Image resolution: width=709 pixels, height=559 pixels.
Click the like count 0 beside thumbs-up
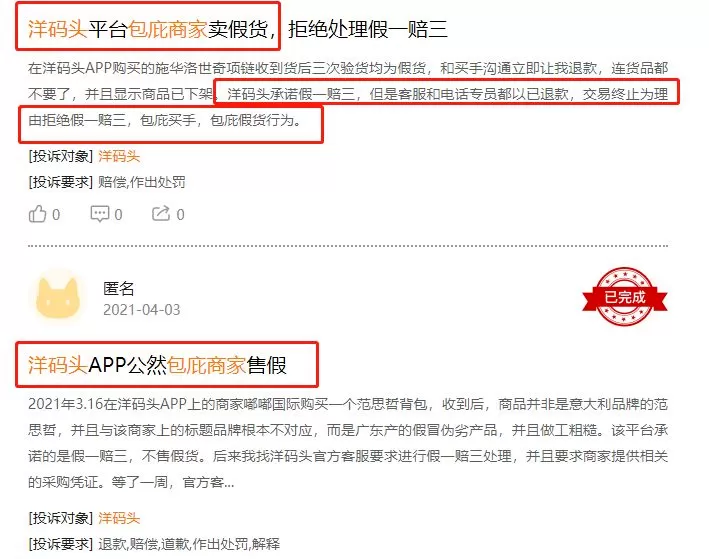56,214
